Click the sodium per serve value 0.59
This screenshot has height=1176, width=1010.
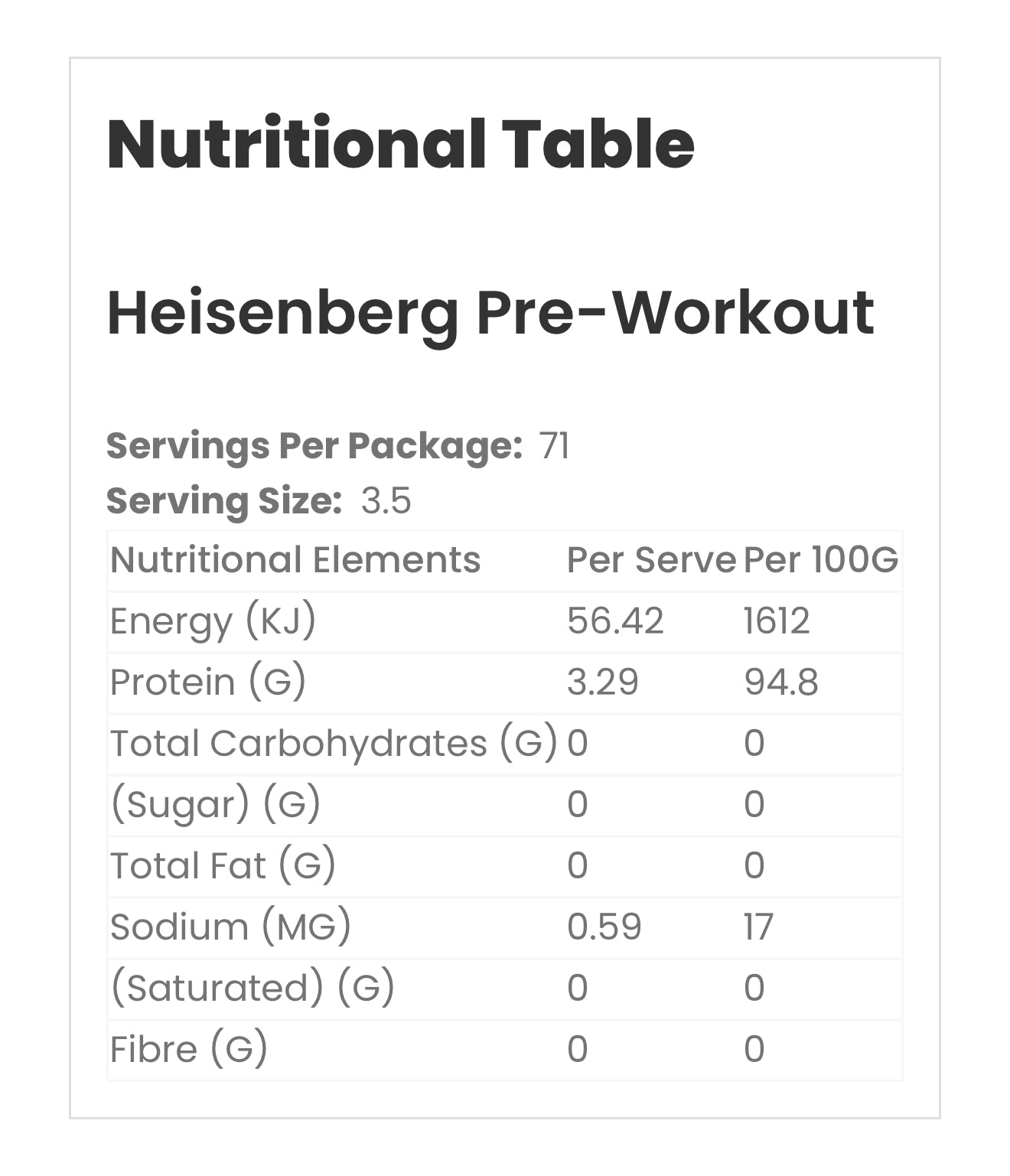click(x=604, y=927)
